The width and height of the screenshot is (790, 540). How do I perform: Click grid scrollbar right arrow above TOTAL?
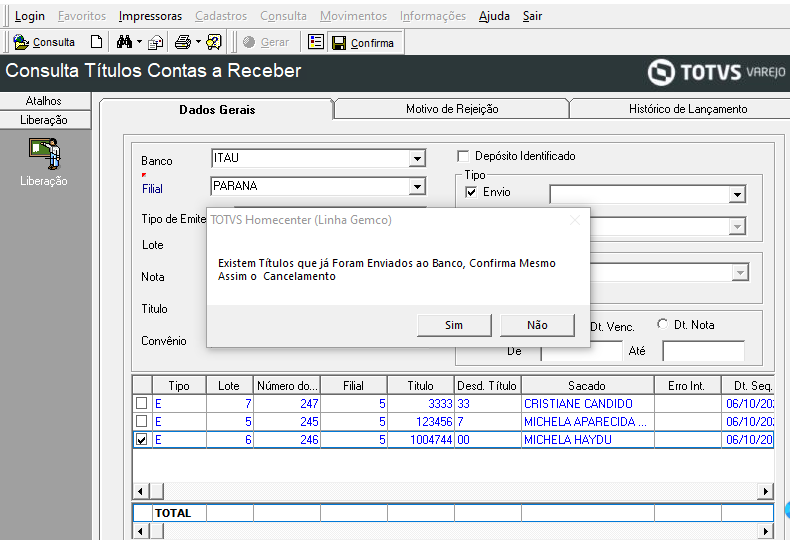coord(766,491)
